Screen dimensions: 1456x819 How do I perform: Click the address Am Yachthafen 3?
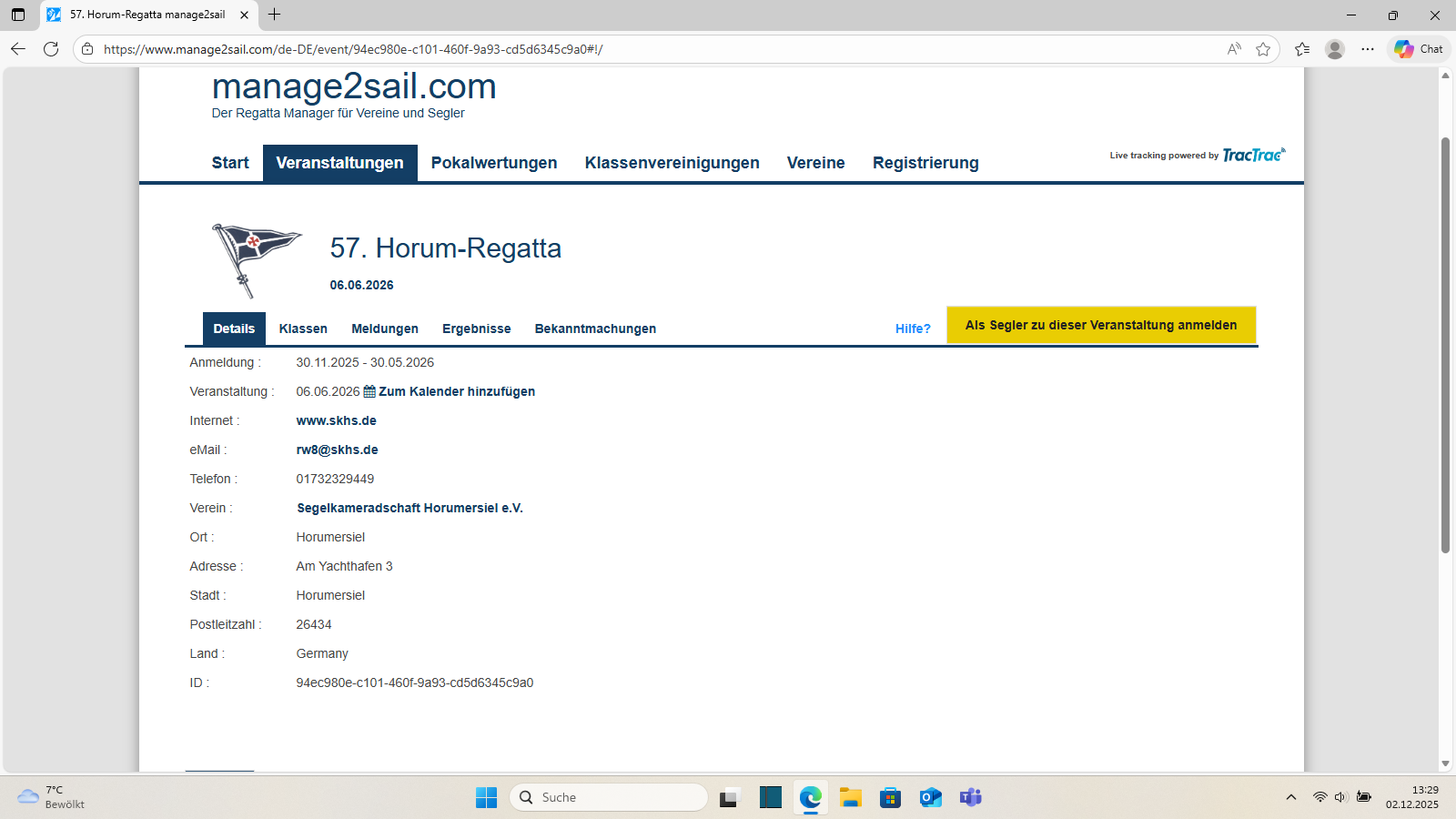point(345,566)
